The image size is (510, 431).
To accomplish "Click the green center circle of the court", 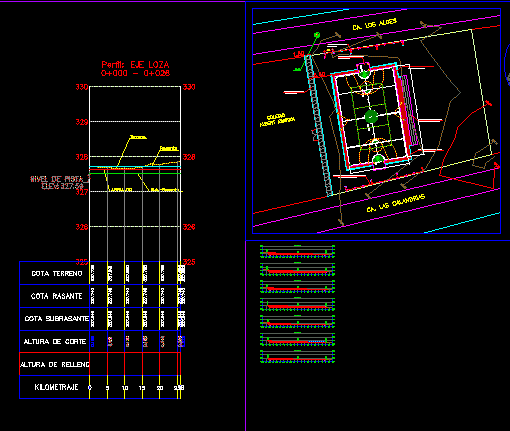I will tap(371, 117).
